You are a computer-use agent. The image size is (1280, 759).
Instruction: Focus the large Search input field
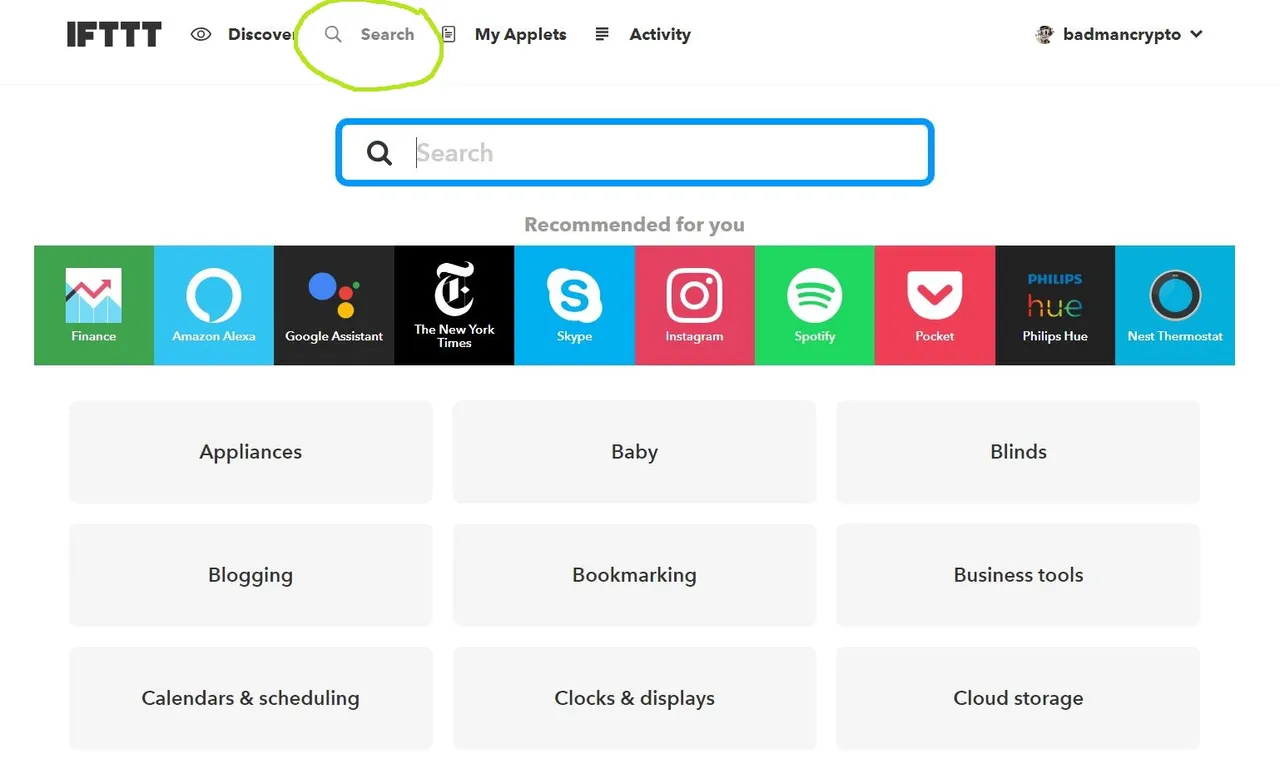click(x=635, y=153)
